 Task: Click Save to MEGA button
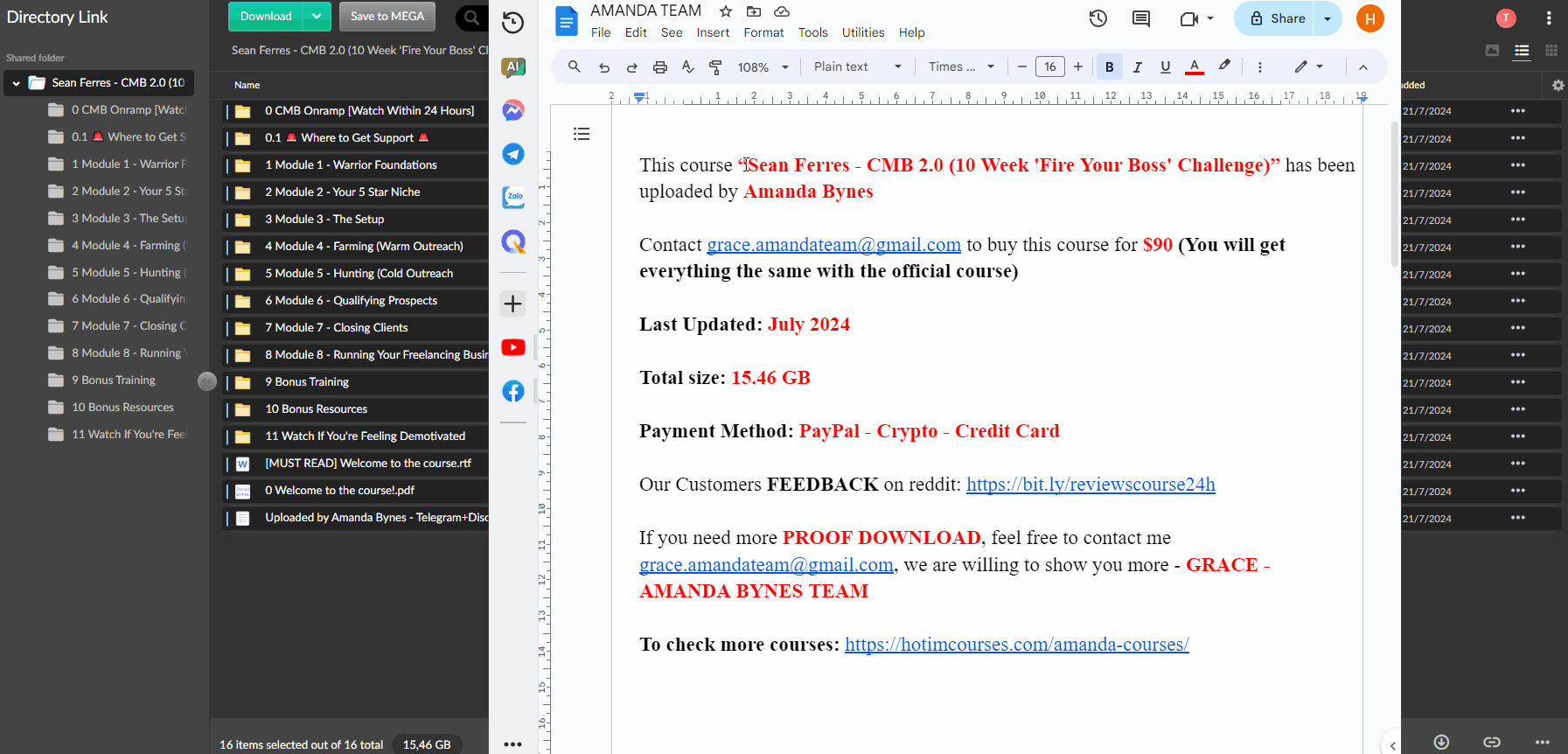387,16
